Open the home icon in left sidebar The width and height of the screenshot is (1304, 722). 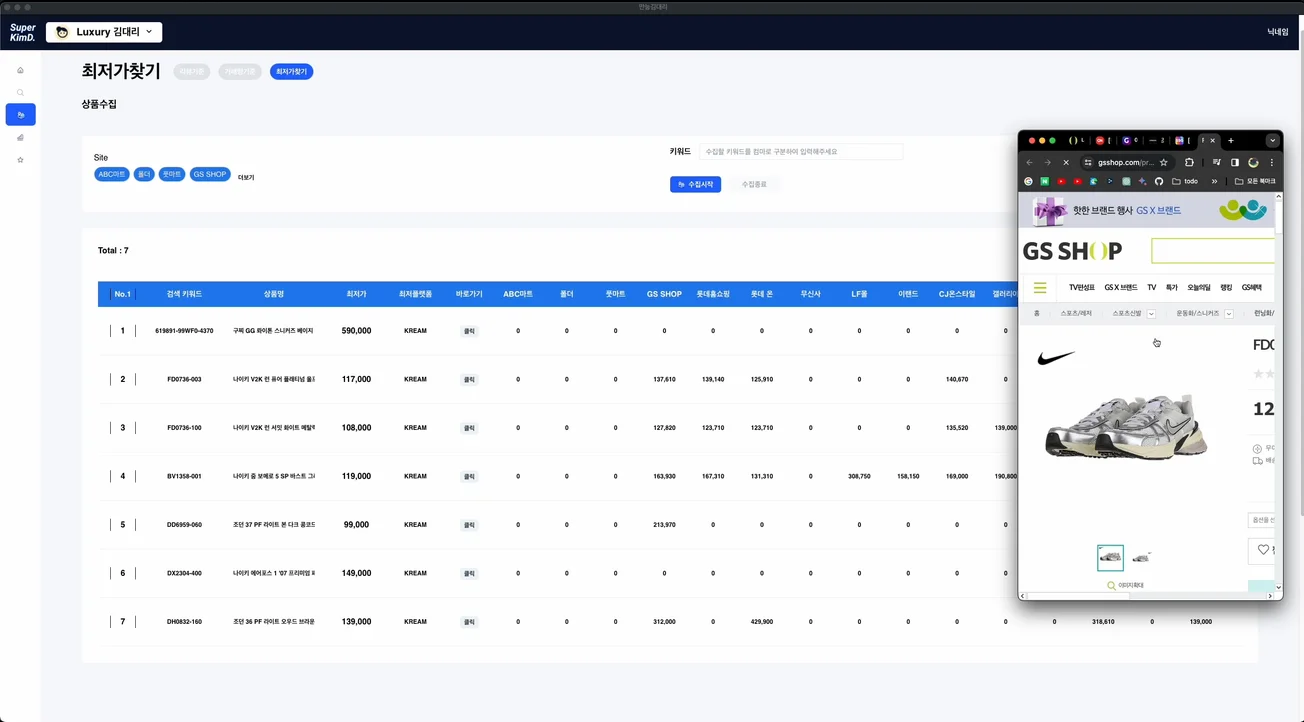pyautogui.click(x=20, y=70)
